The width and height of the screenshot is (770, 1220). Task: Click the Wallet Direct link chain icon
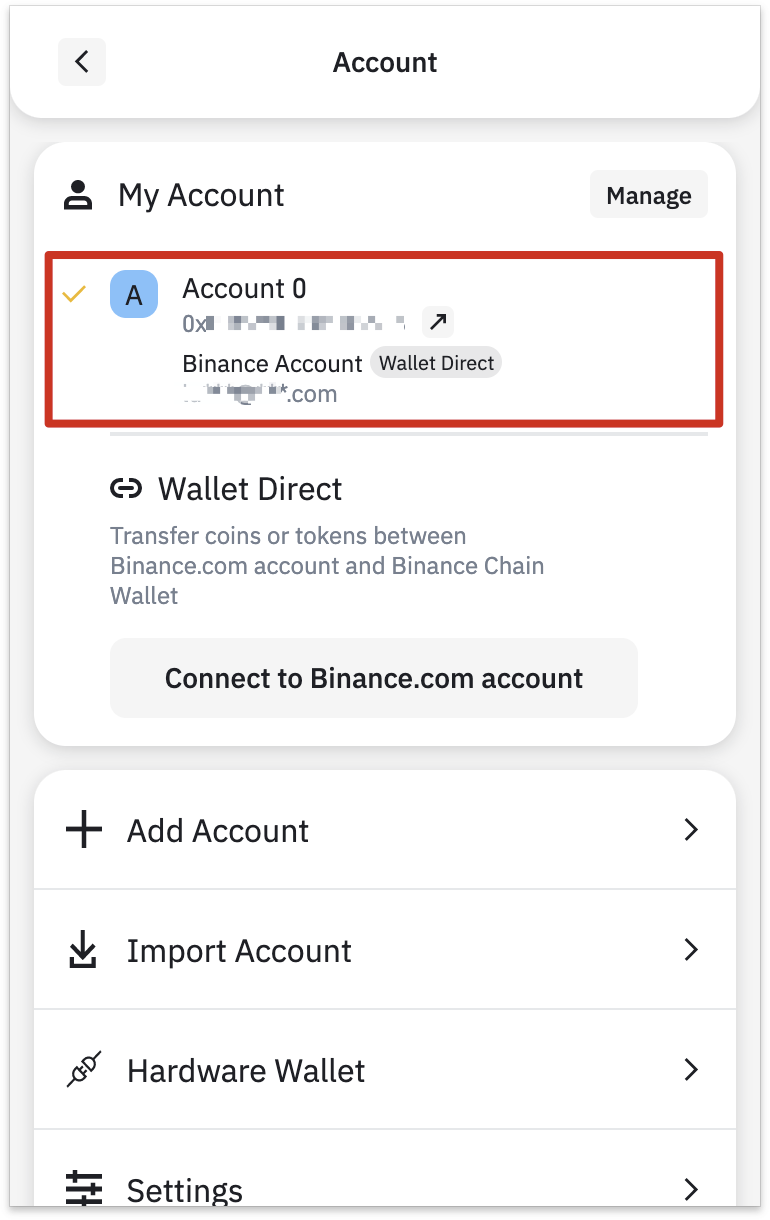pyautogui.click(x=125, y=489)
